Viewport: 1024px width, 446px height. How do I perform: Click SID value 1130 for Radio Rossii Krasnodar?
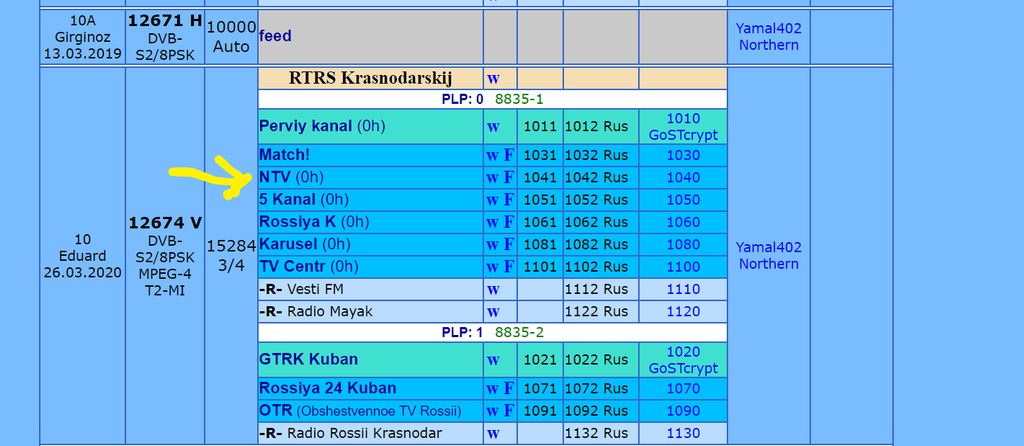click(683, 434)
